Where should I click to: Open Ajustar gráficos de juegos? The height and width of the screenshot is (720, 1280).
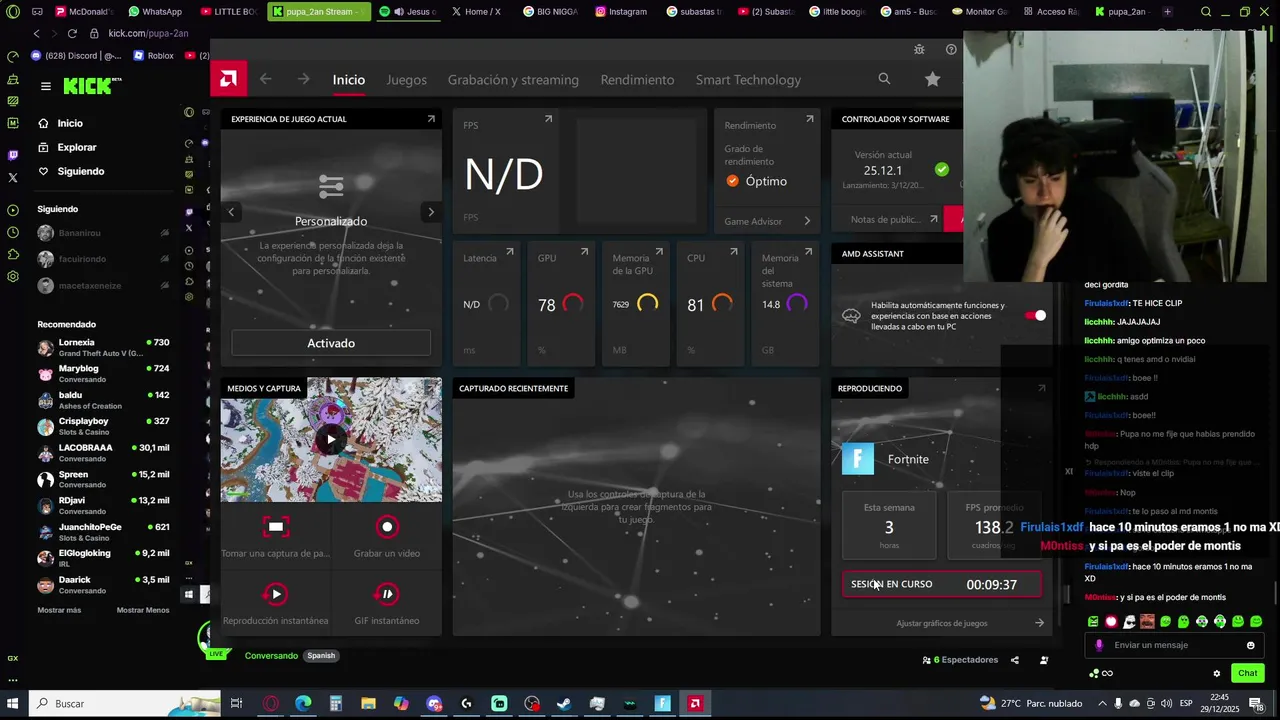941,623
